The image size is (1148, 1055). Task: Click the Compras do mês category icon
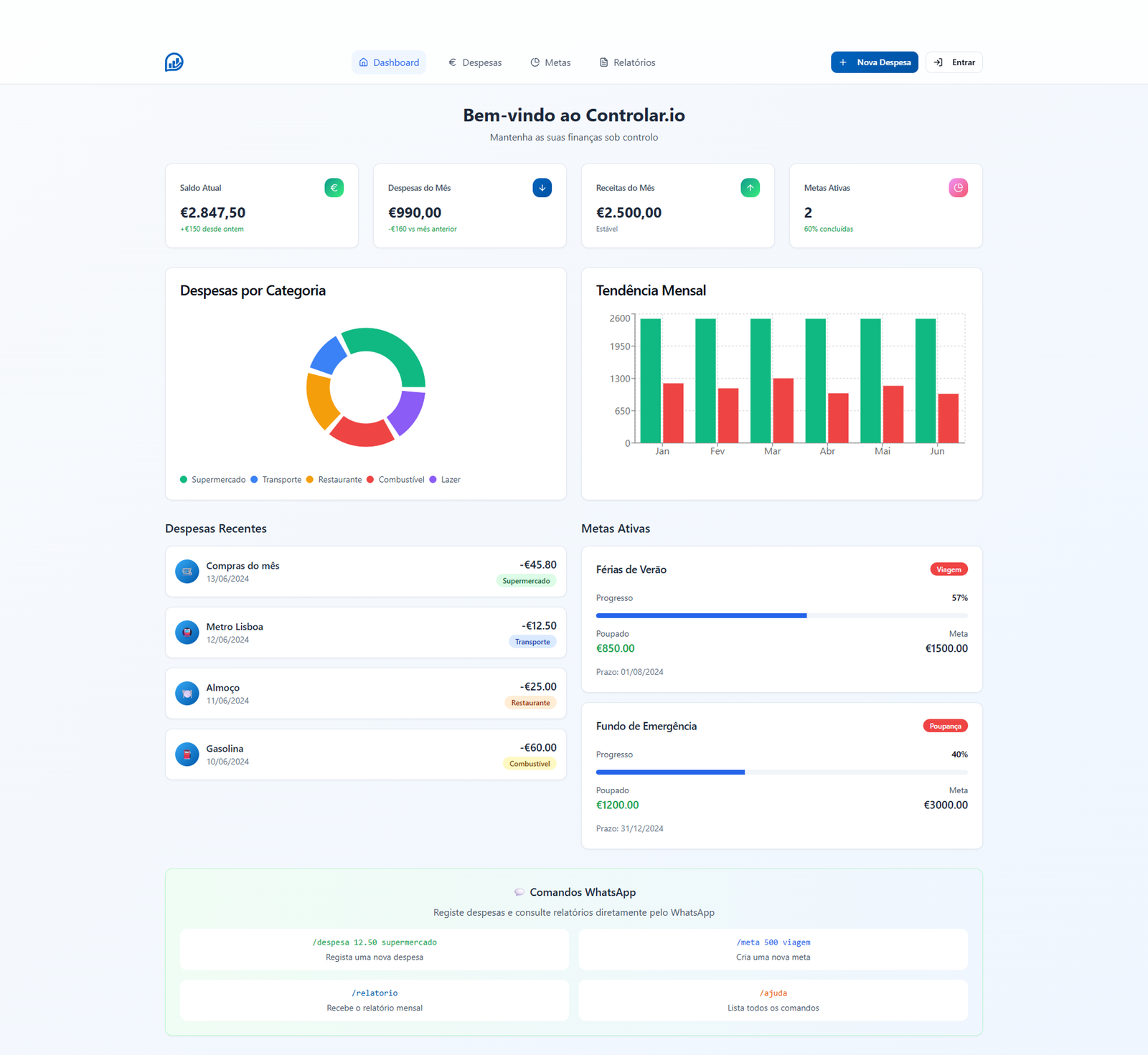[187, 572]
